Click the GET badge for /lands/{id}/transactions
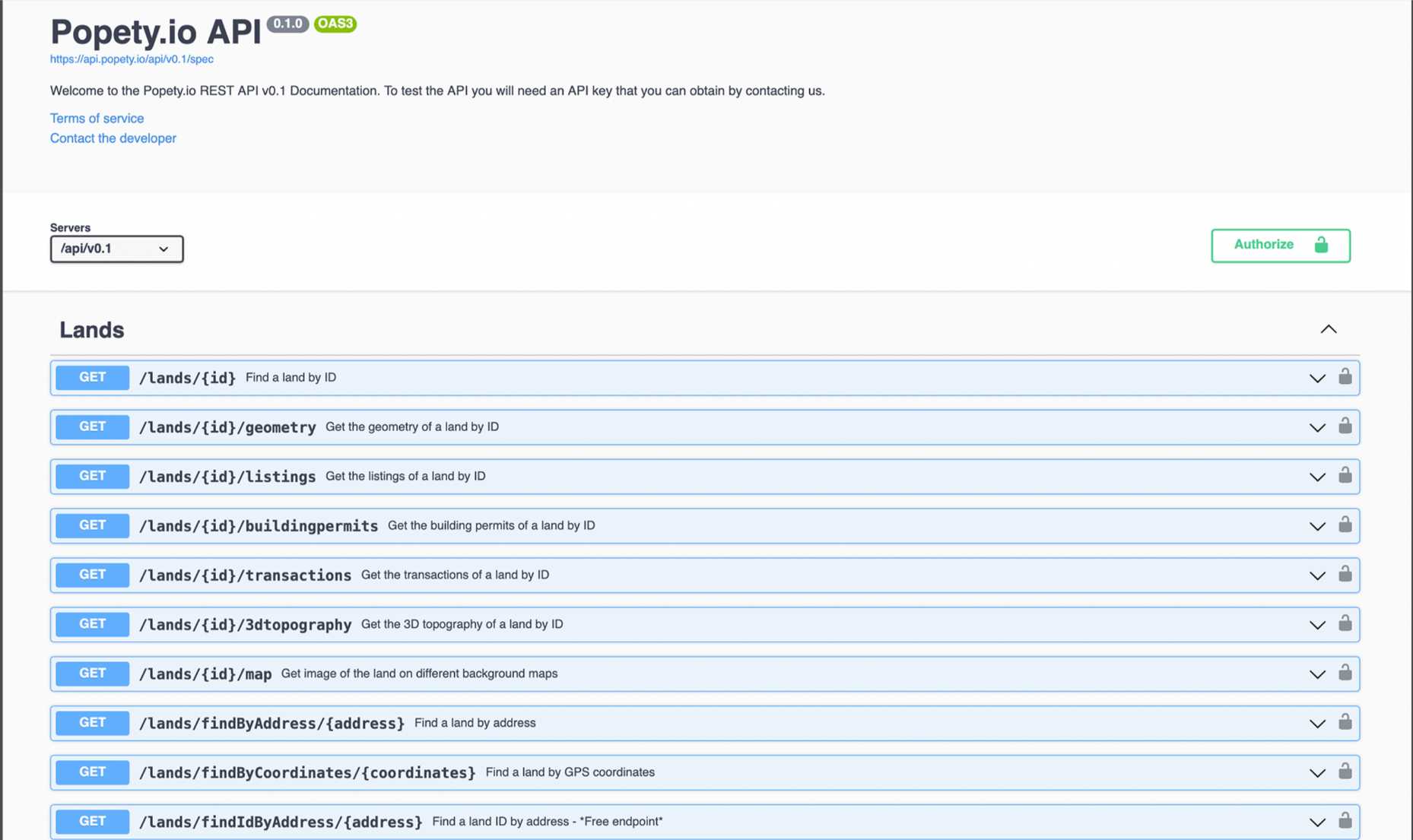 pos(92,575)
